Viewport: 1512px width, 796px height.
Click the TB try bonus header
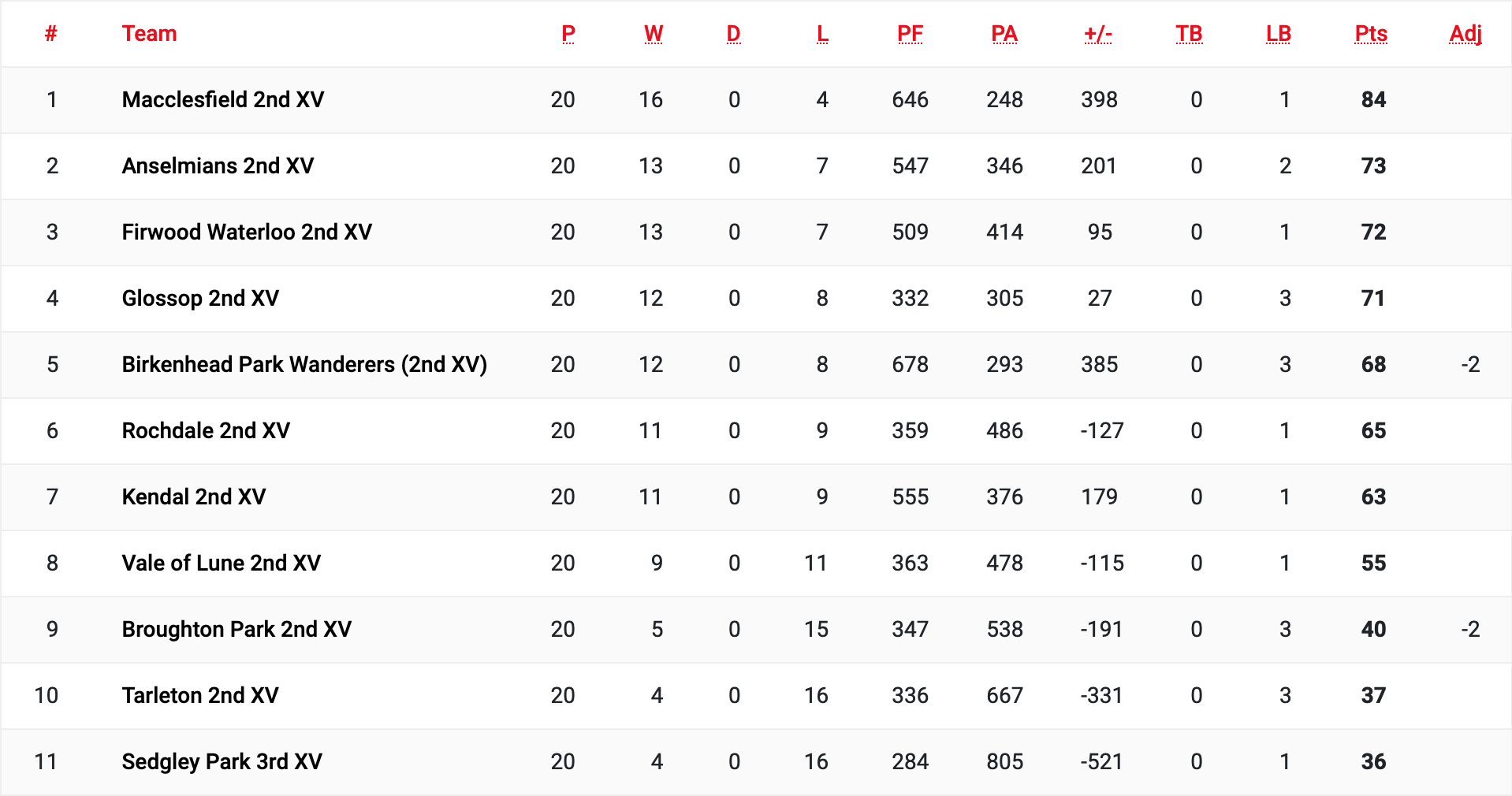[1189, 34]
